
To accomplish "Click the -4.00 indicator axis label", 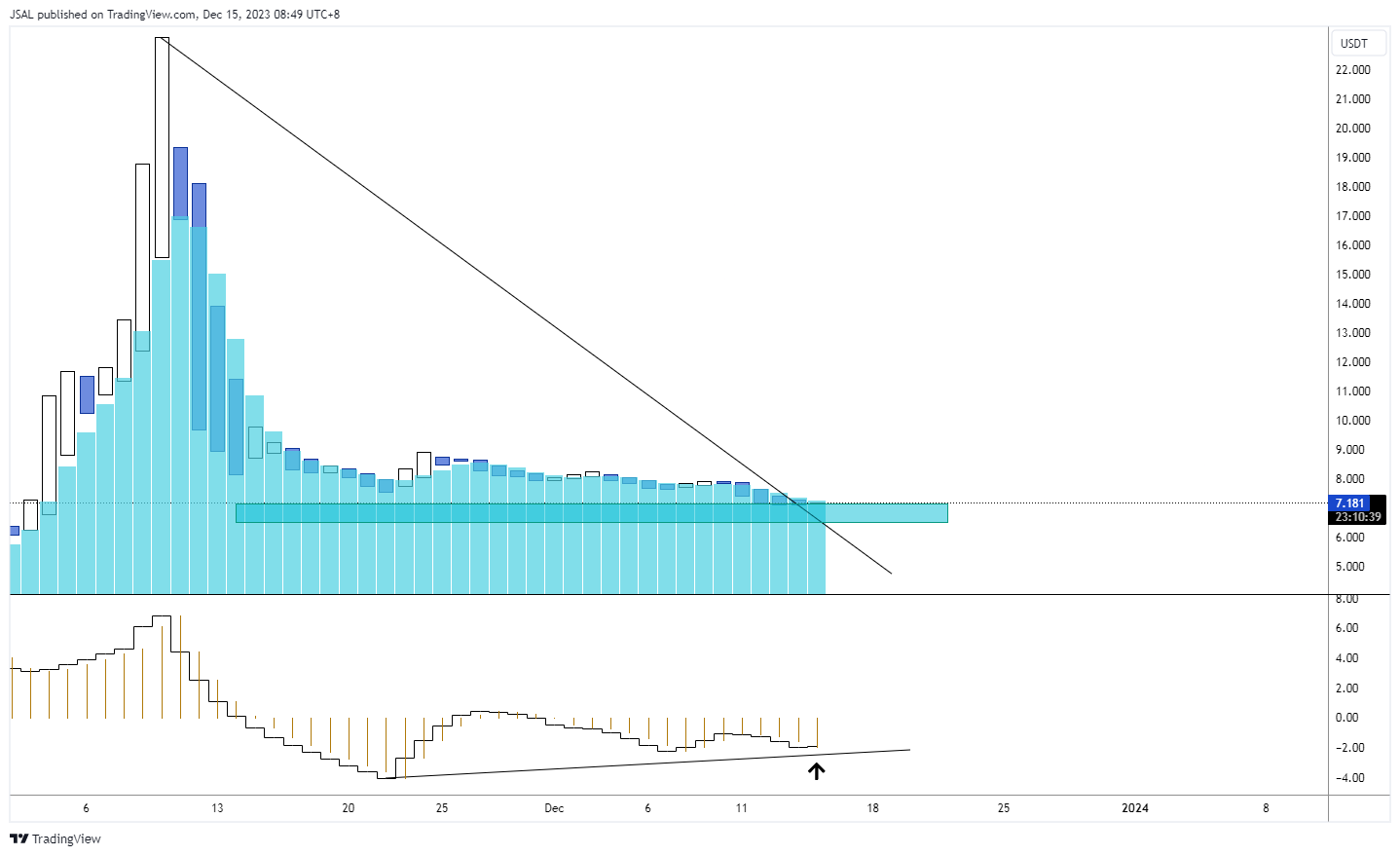I will 1349,778.
